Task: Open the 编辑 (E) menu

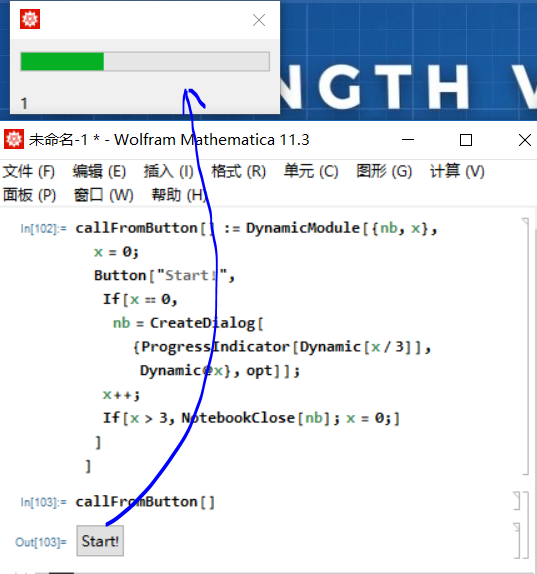Action: [99, 171]
